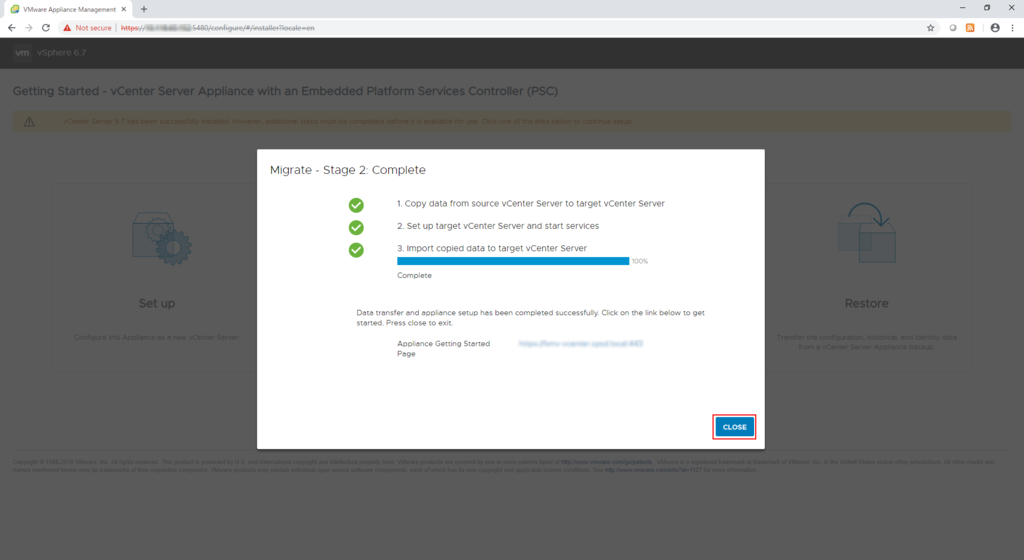1024x560 pixels.
Task: Close the VMware Appliance Management tab
Action: [123, 9]
